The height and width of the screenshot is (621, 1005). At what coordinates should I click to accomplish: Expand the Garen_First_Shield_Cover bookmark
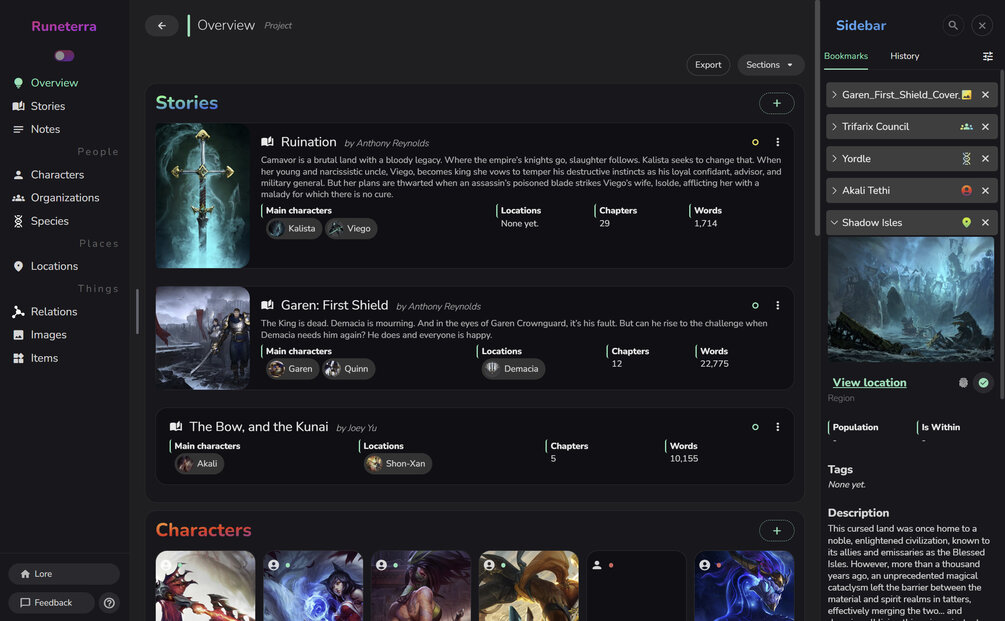tap(834, 95)
